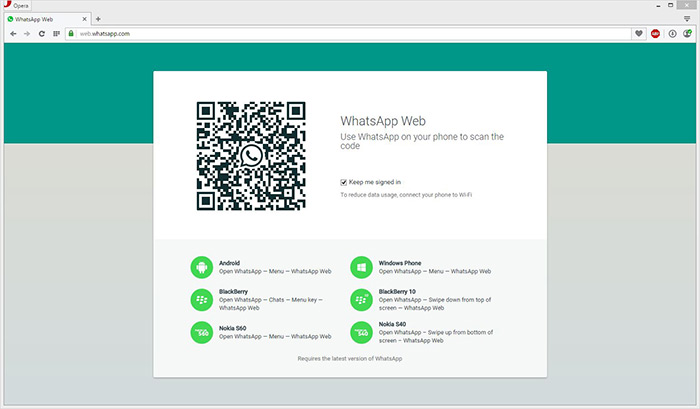Open the tab menu icon at right
This screenshot has height=409, width=700.
coord(687,19)
